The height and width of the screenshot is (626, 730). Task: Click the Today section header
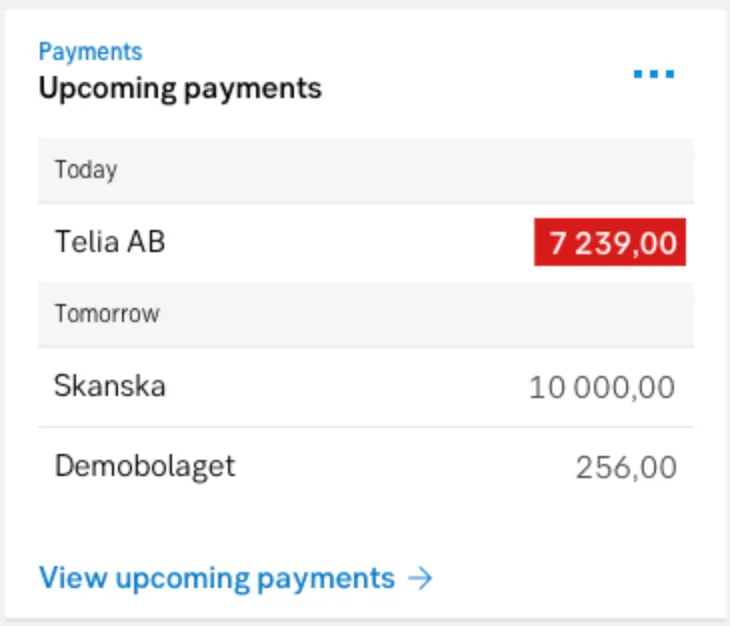click(86, 170)
